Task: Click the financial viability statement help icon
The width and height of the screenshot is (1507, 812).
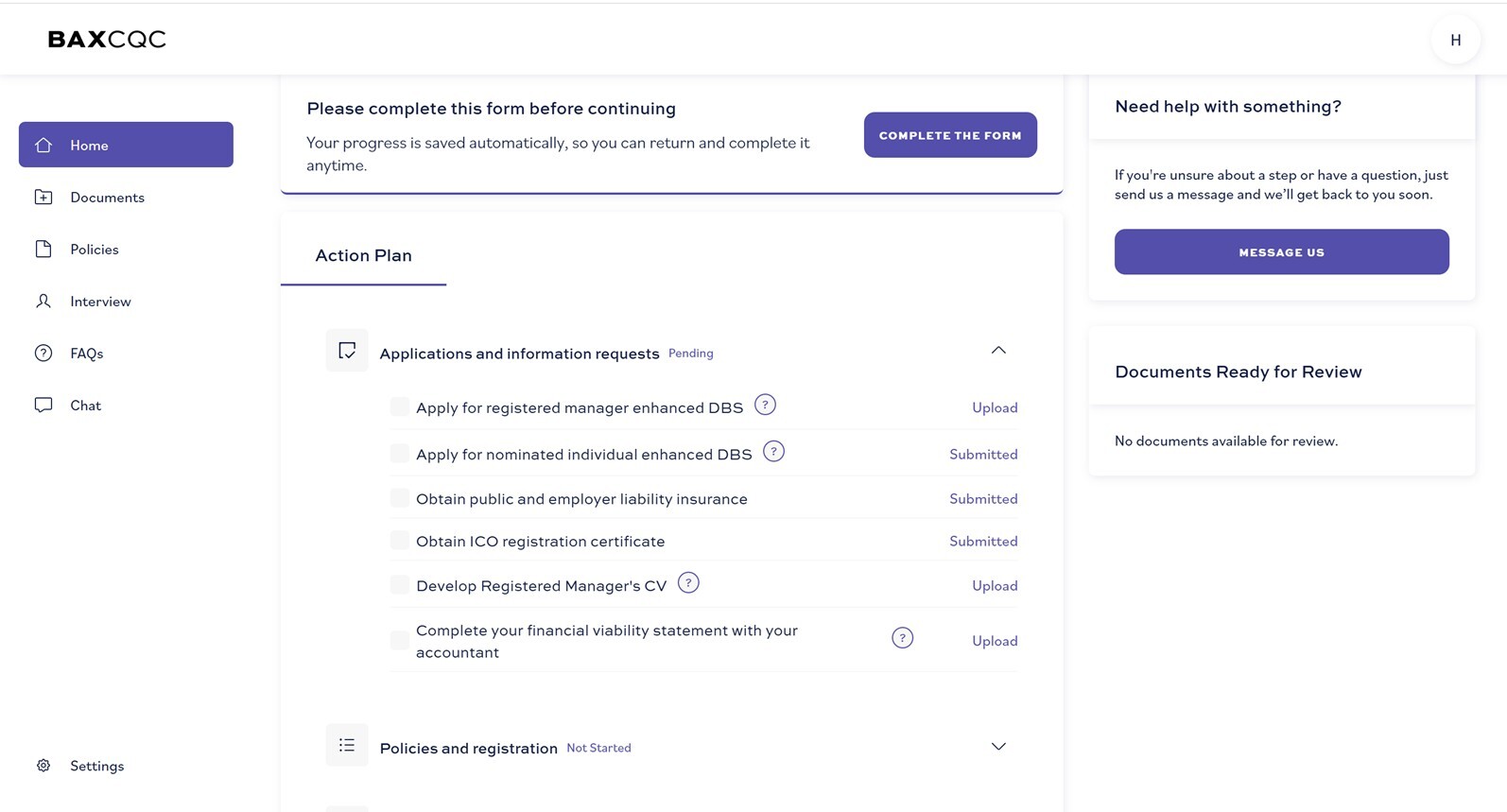Action: tap(902, 638)
